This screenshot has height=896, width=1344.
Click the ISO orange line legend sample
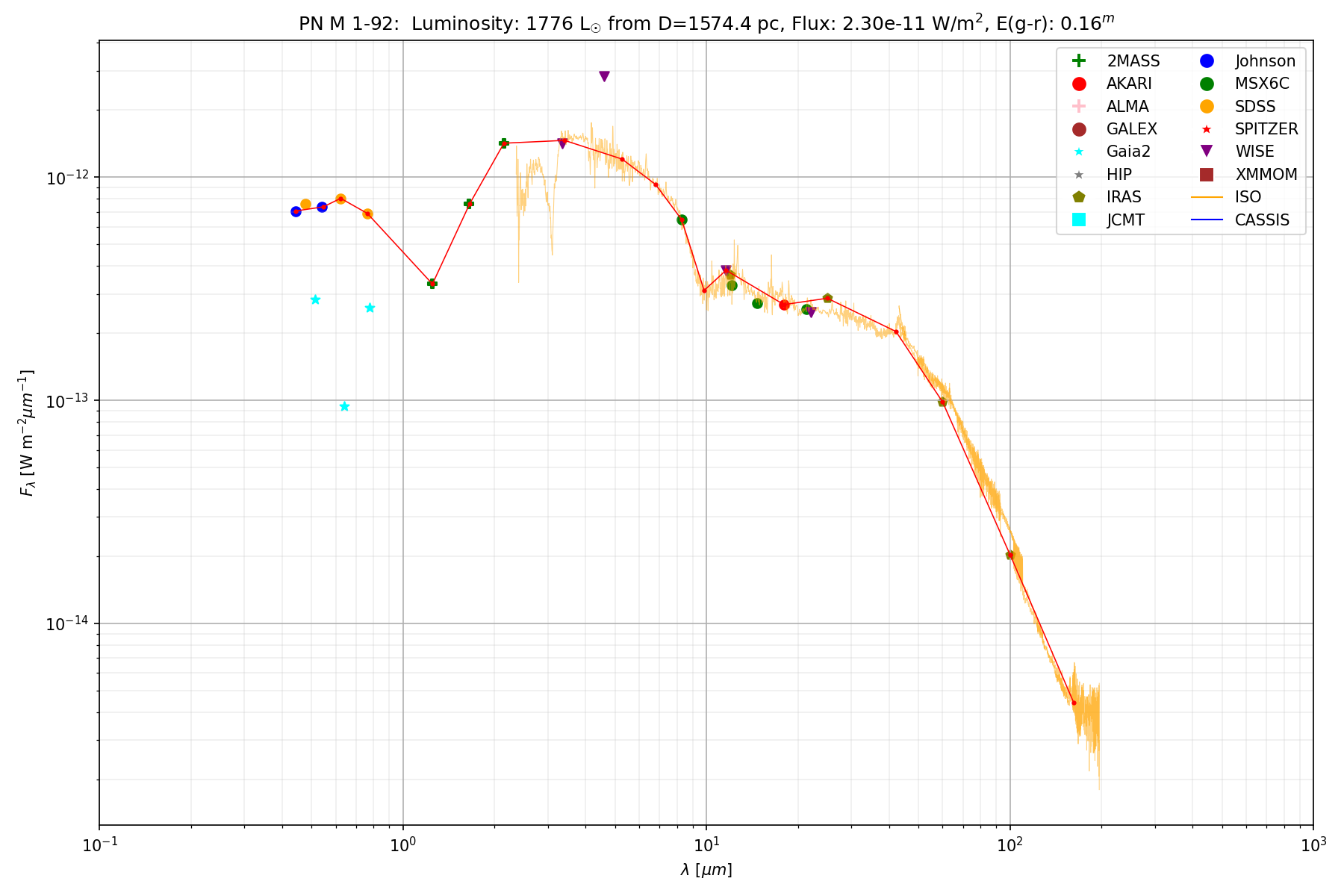(1207, 197)
